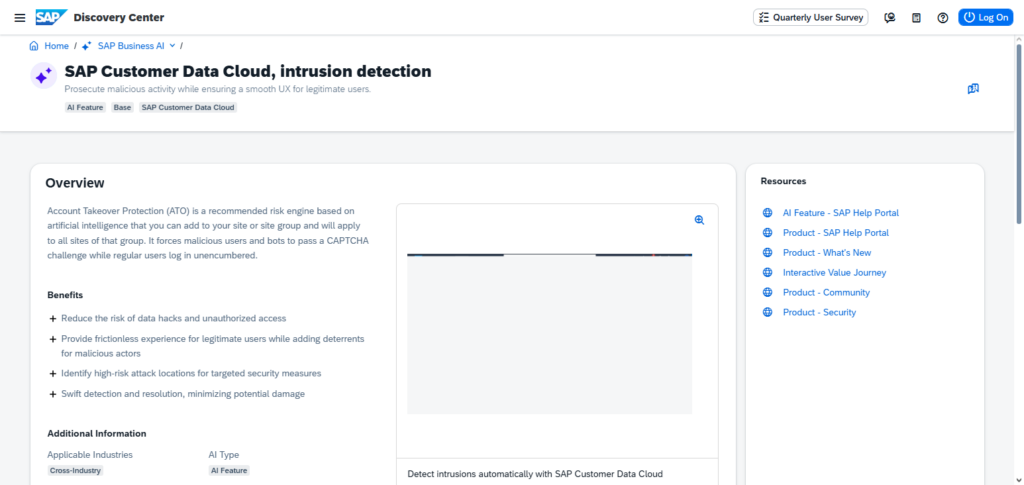The height and width of the screenshot is (485, 1024).
Task: Open AI Feature - SAP Help Portal link
Action: pos(840,213)
